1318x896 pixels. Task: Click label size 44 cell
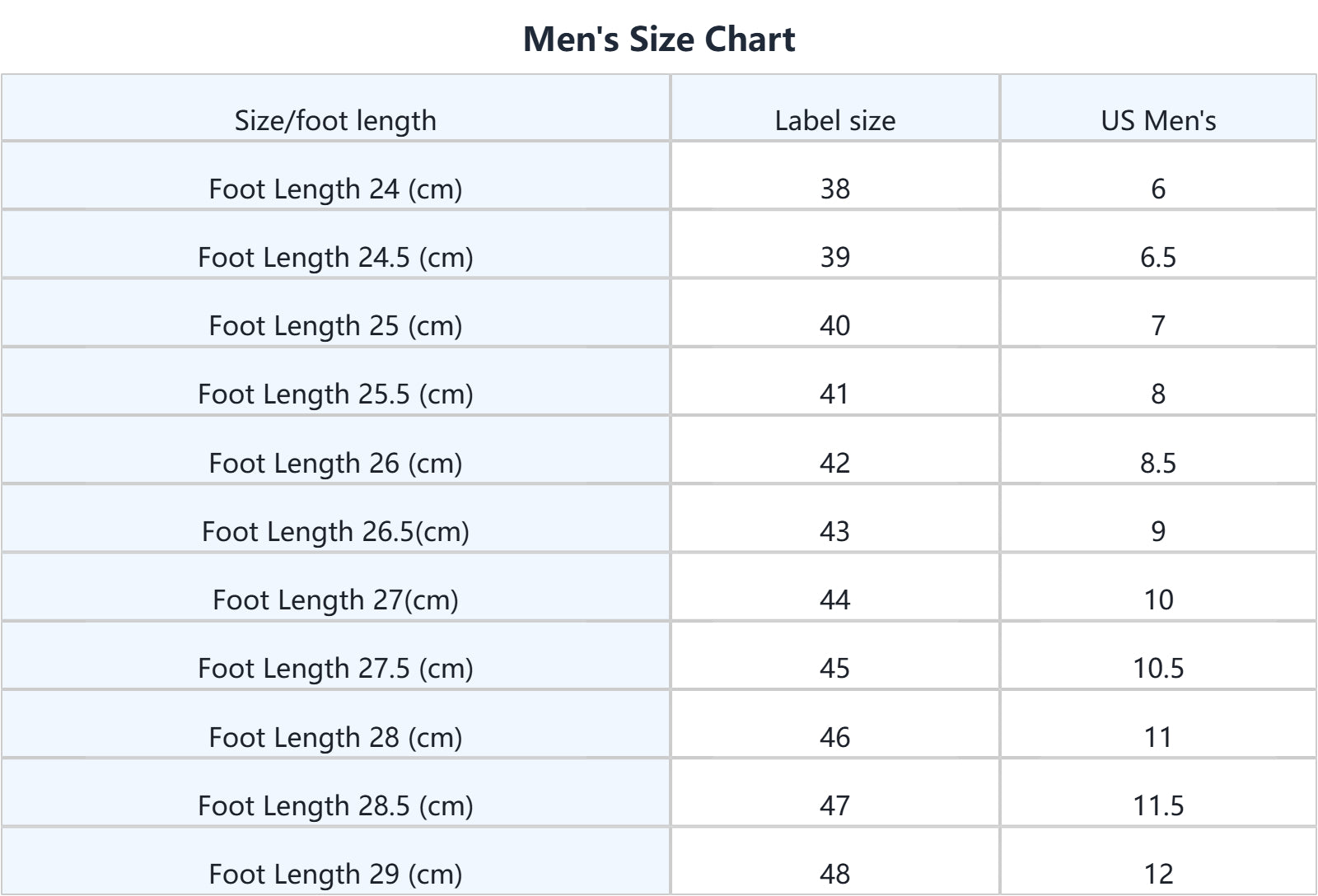(x=834, y=600)
